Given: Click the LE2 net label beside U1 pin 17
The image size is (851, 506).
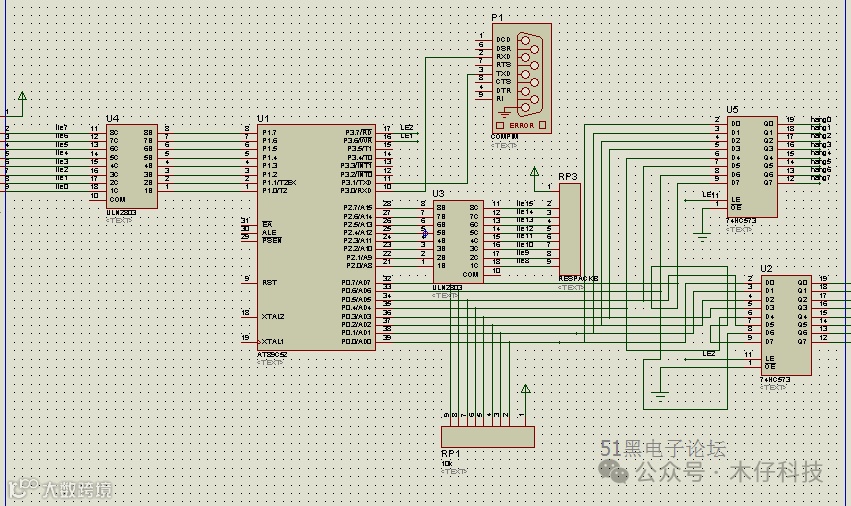Looking at the screenshot, I should coord(407,128).
